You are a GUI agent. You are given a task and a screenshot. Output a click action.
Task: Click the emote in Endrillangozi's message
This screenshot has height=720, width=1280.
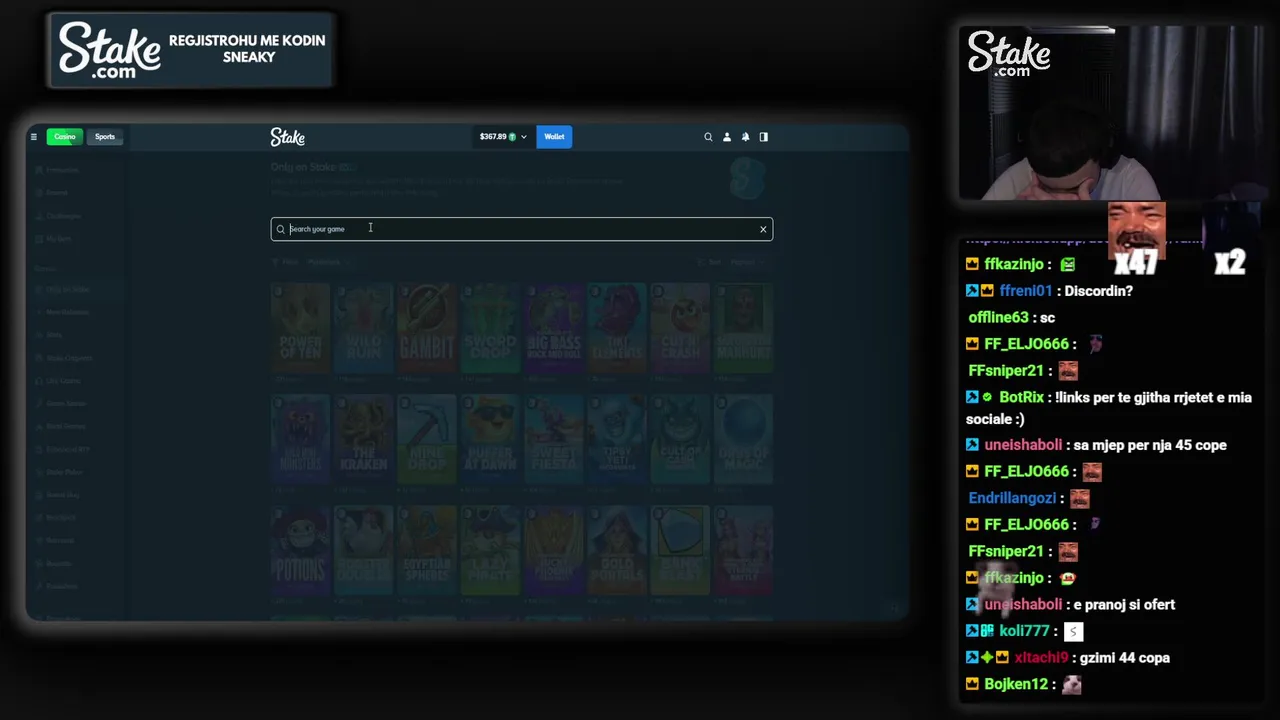(1079, 498)
